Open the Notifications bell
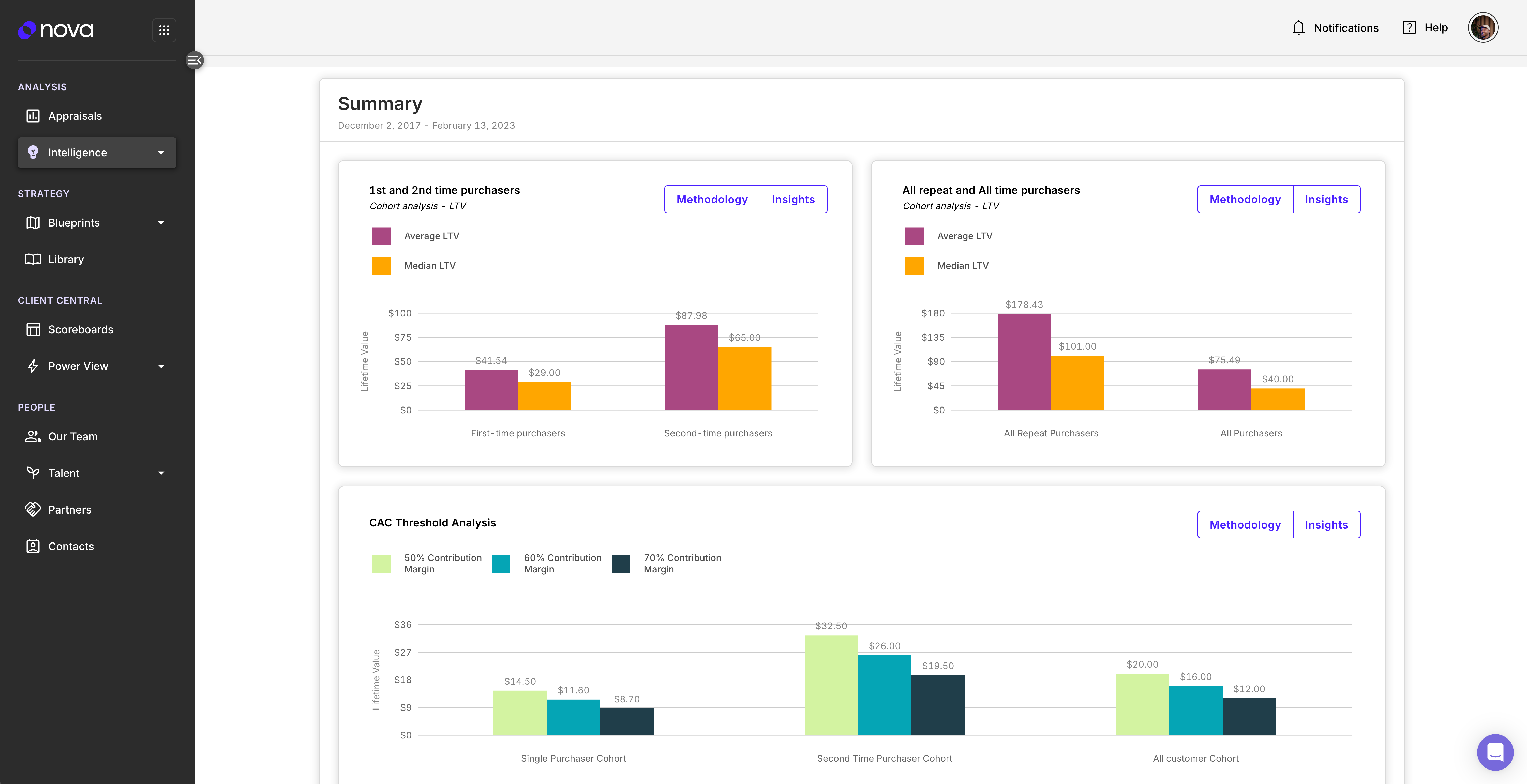This screenshot has height=784, width=1527. coord(1299,28)
